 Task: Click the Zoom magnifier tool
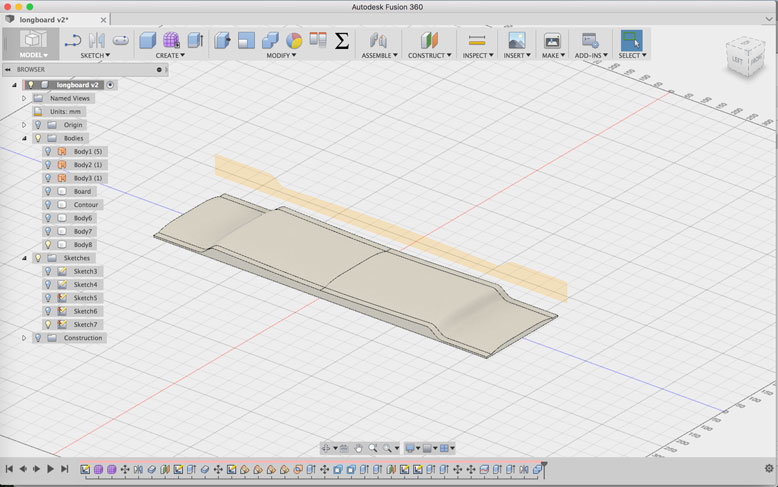(373, 448)
